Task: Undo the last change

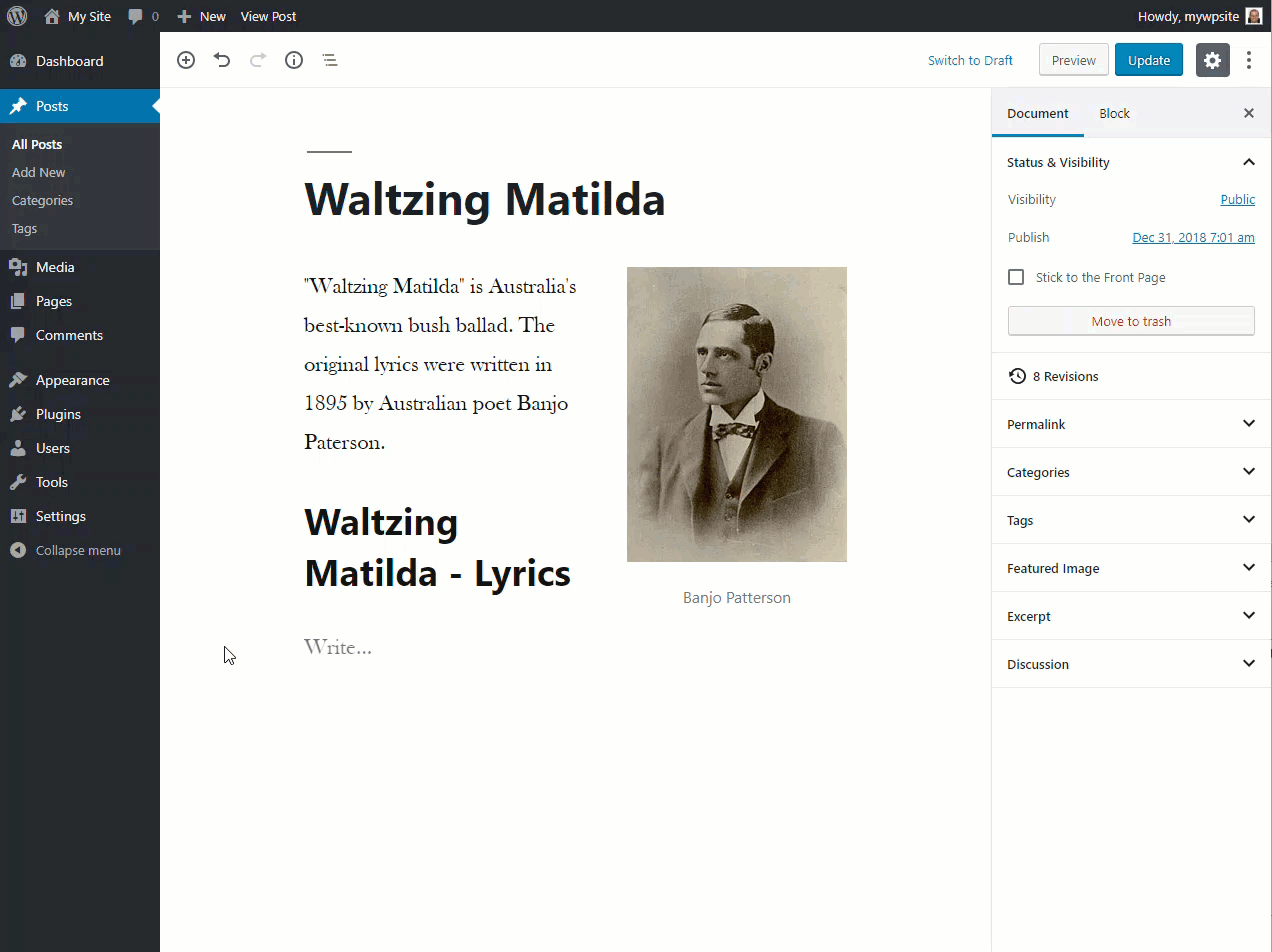Action: pos(222,60)
